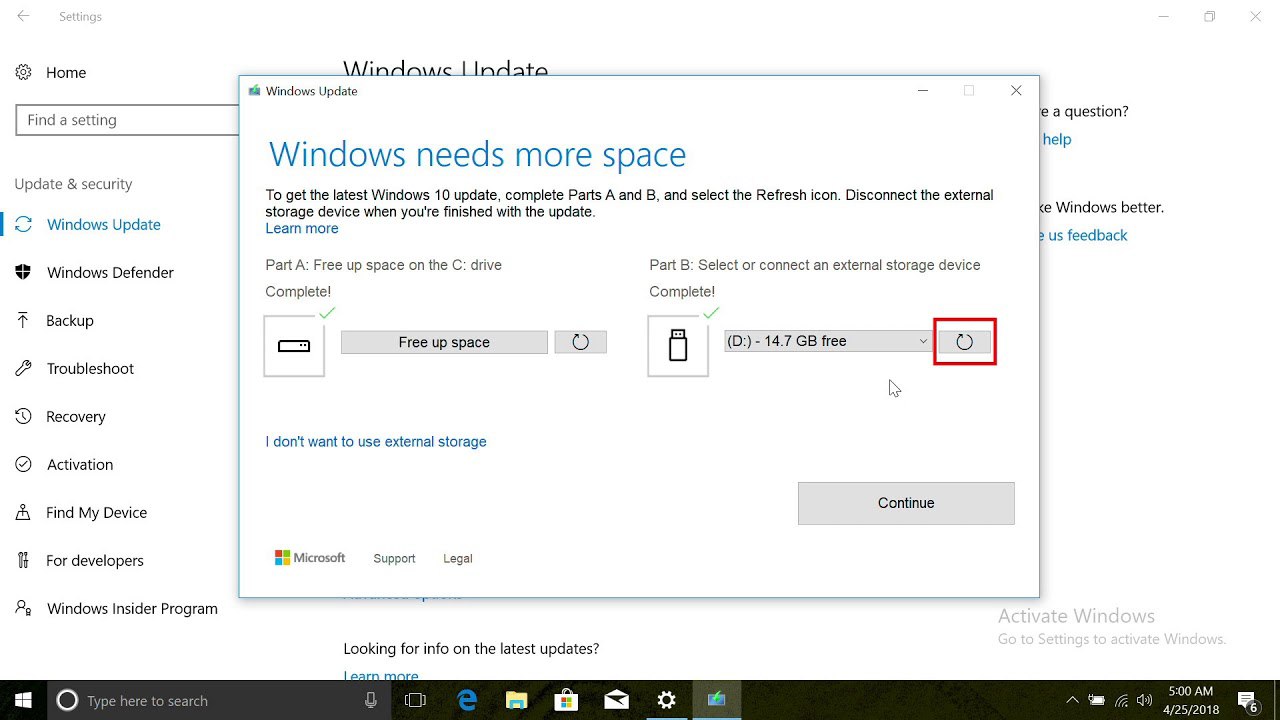Click the refresh icon next to Free up space
The height and width of the screenshot is (720, 1280).
click(580, 342)
